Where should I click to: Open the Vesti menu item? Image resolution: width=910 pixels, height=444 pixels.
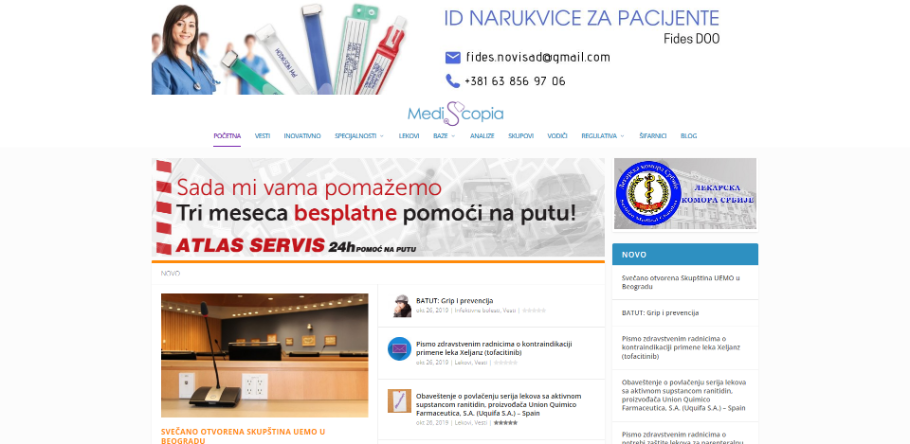(x=262, y=136)
